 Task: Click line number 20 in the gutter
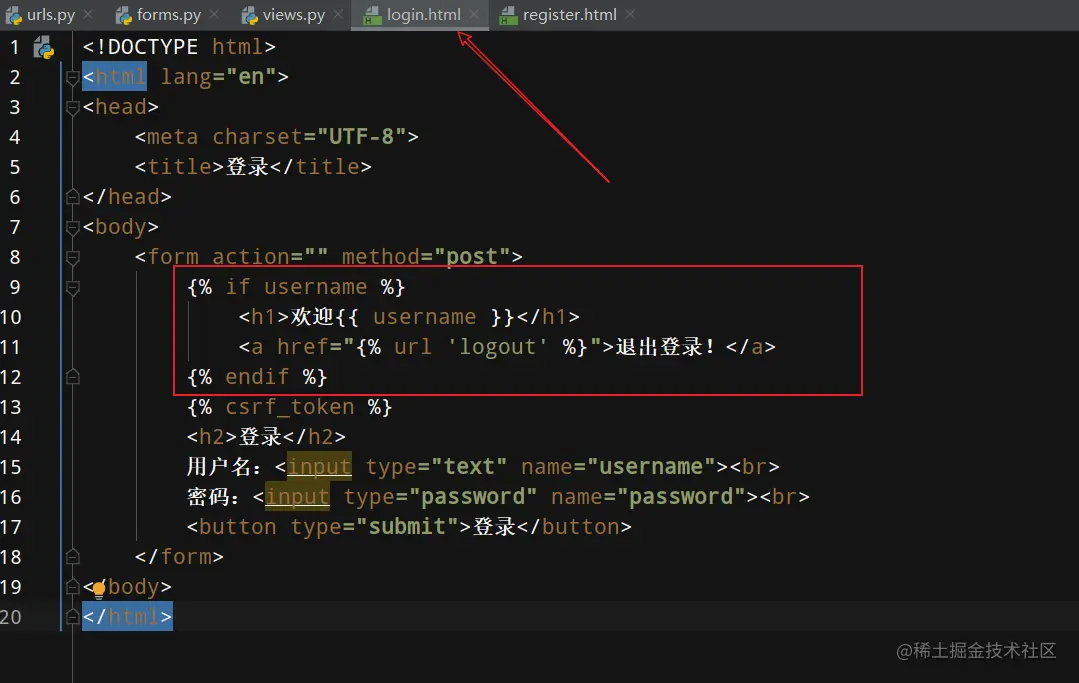point(11,617)
